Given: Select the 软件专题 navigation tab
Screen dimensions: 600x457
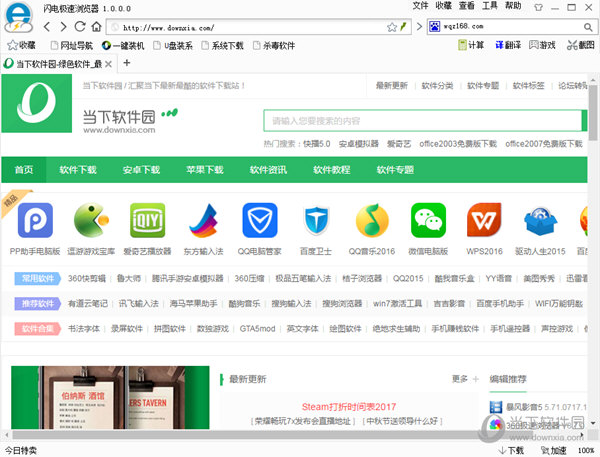Looking at the screenshot, I should click(395, 170).
